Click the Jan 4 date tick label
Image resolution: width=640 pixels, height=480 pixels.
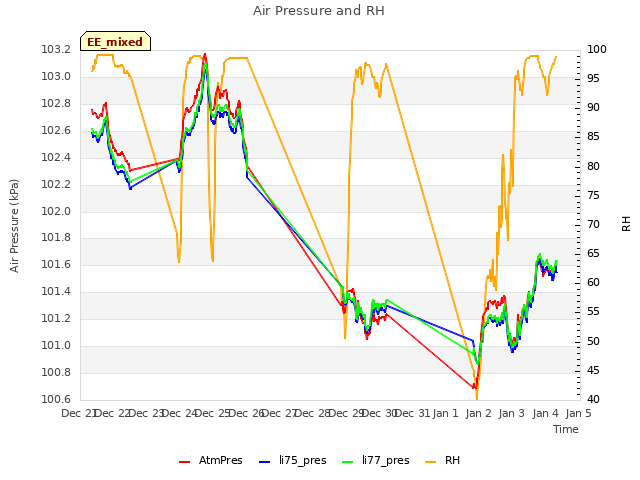click(x=545, y=413)
